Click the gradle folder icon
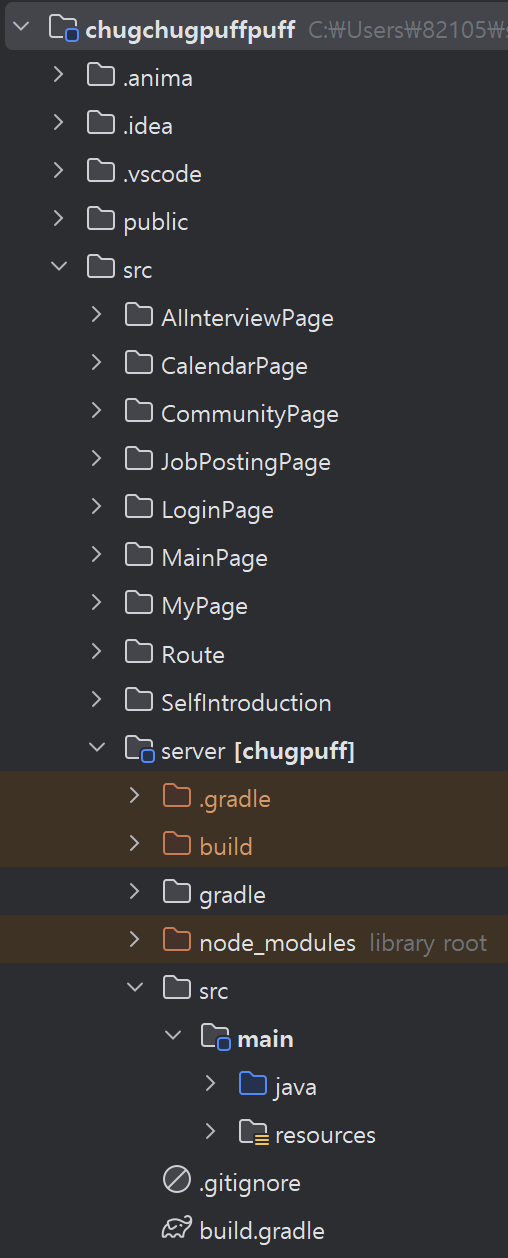Image resolution: width=508 pixels, height=1258 pixels. (x=177, y=893)
